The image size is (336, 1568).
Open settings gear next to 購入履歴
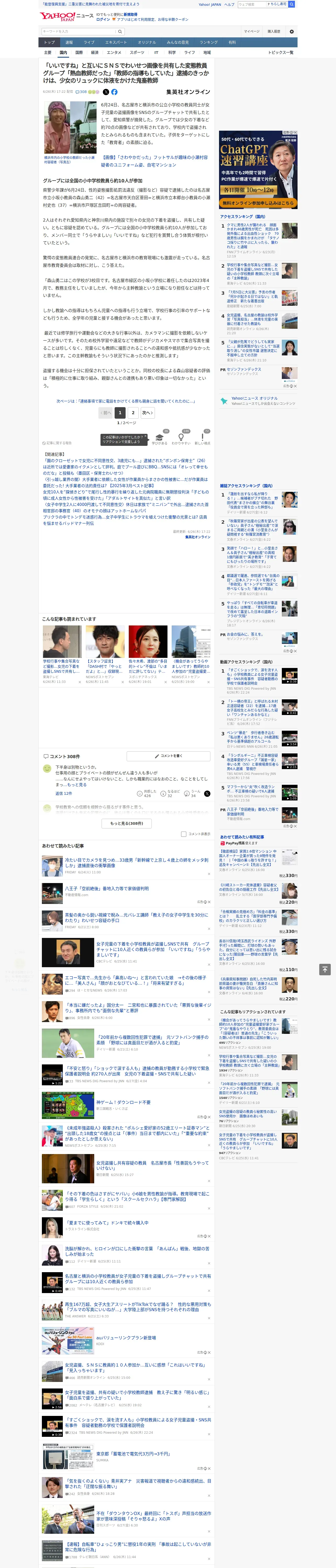pyautogui.click(x=292, y=32)
